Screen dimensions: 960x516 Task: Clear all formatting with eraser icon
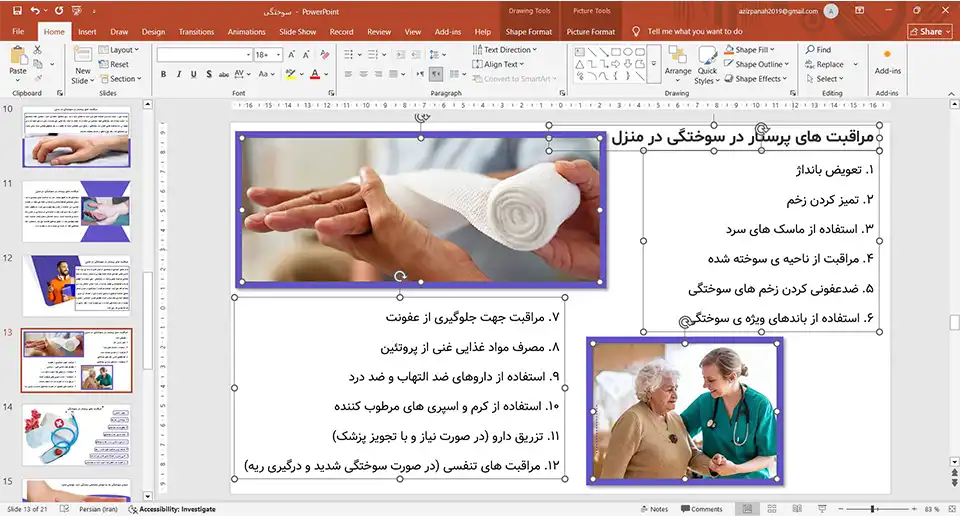click(x=324, y=54)
